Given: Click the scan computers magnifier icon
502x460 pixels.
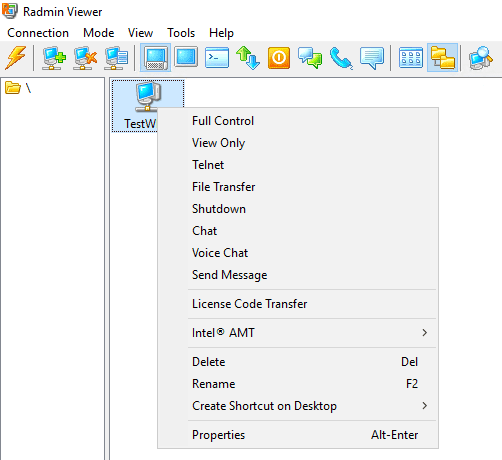Looking at the screenshot, I should pos(480,57).
